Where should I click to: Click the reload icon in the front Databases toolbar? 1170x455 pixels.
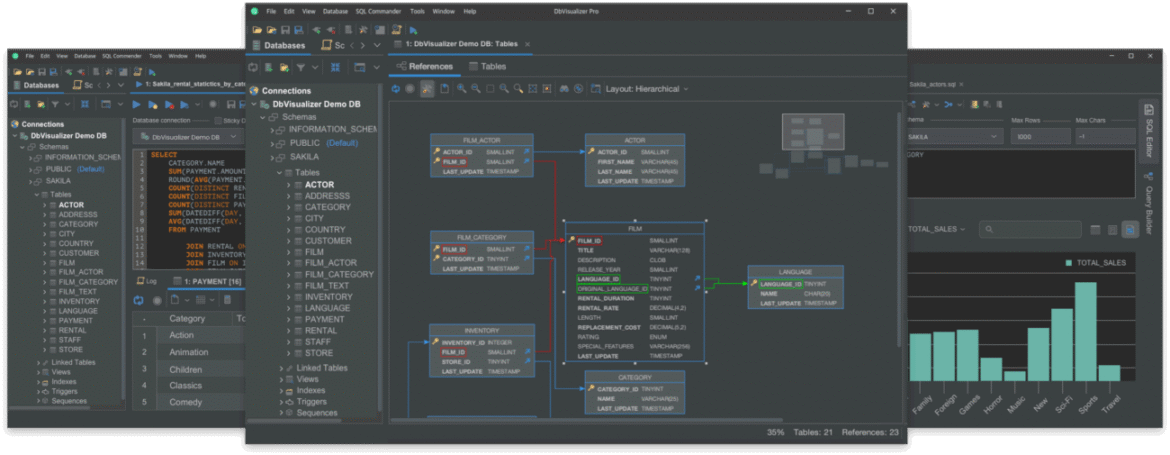tap(254, 67)
